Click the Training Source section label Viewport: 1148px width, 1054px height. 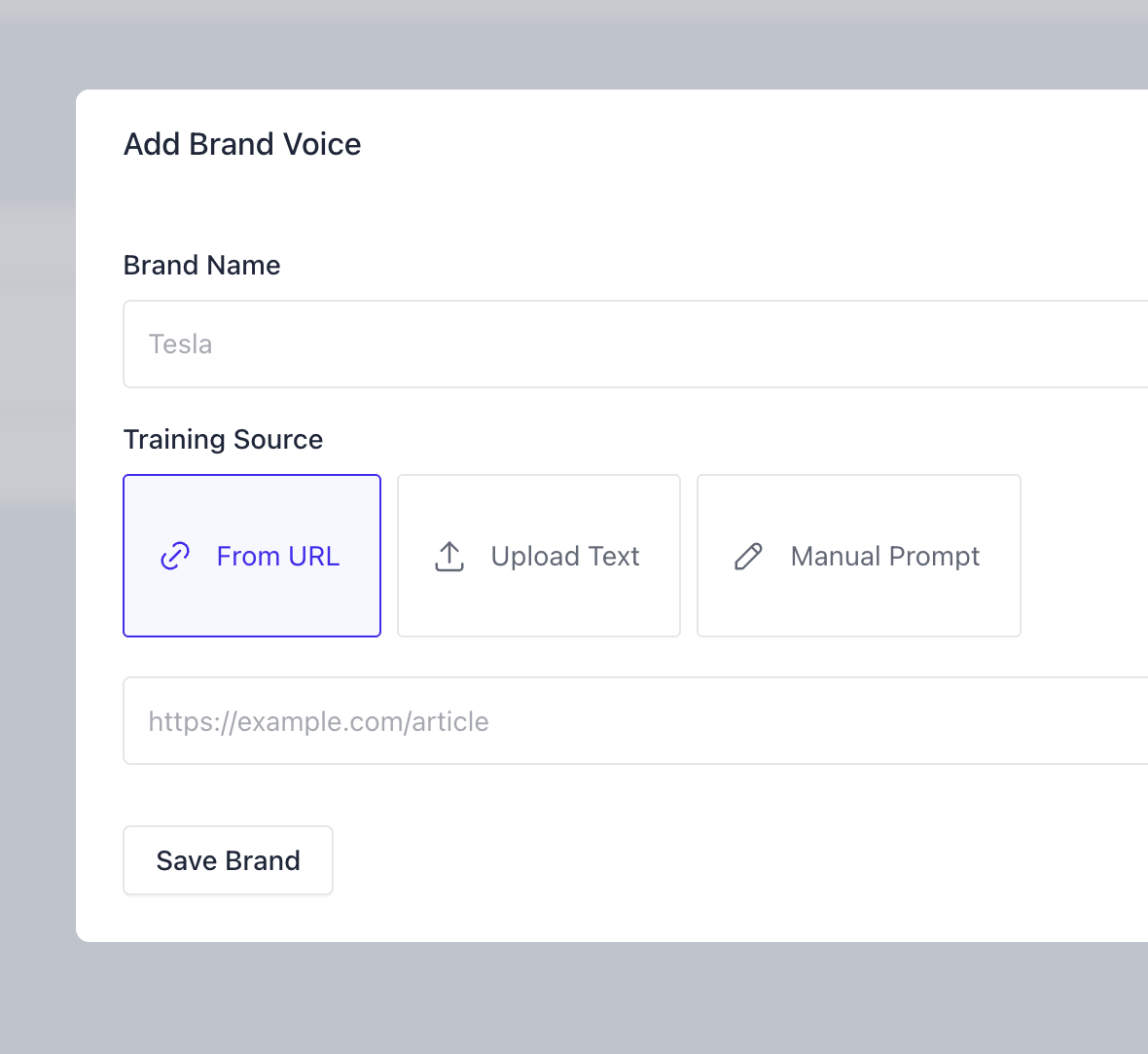click(x=224, y=440)
